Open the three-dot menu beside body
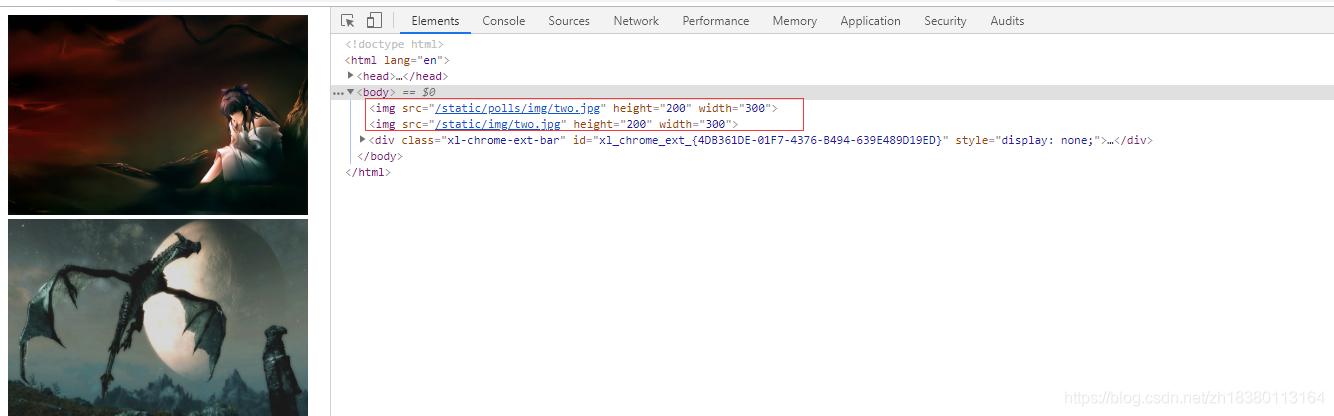The height and width of the screenshot is (416, 1334). (338, 93)
